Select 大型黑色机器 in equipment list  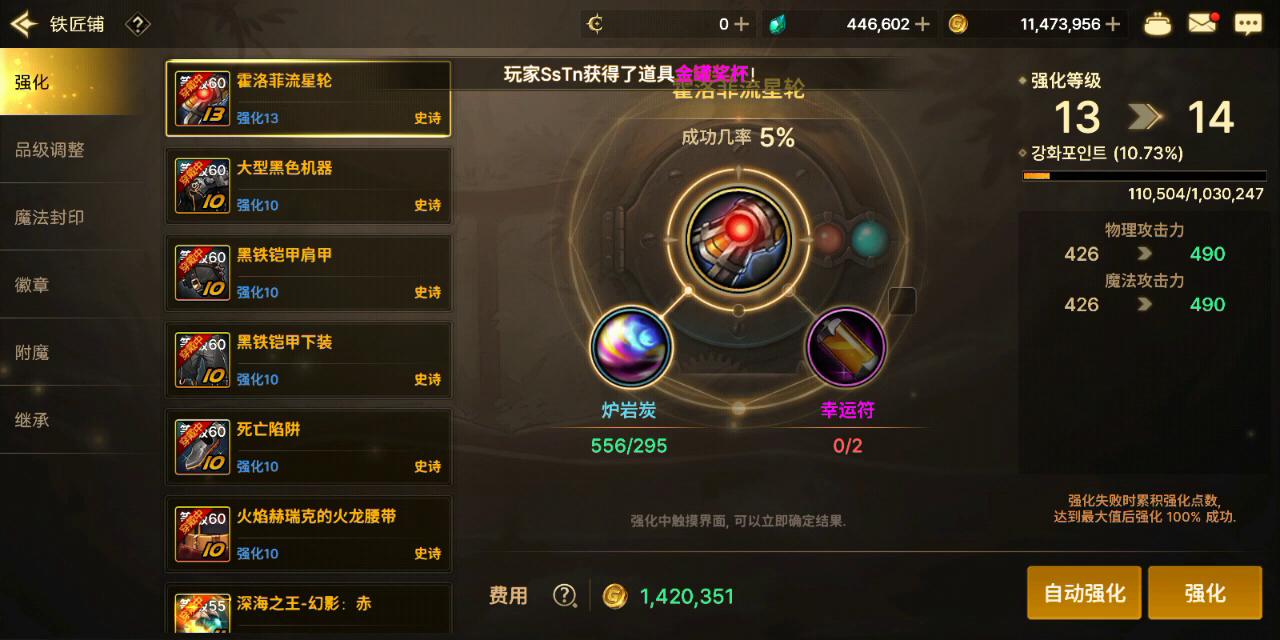pos(308,185)
